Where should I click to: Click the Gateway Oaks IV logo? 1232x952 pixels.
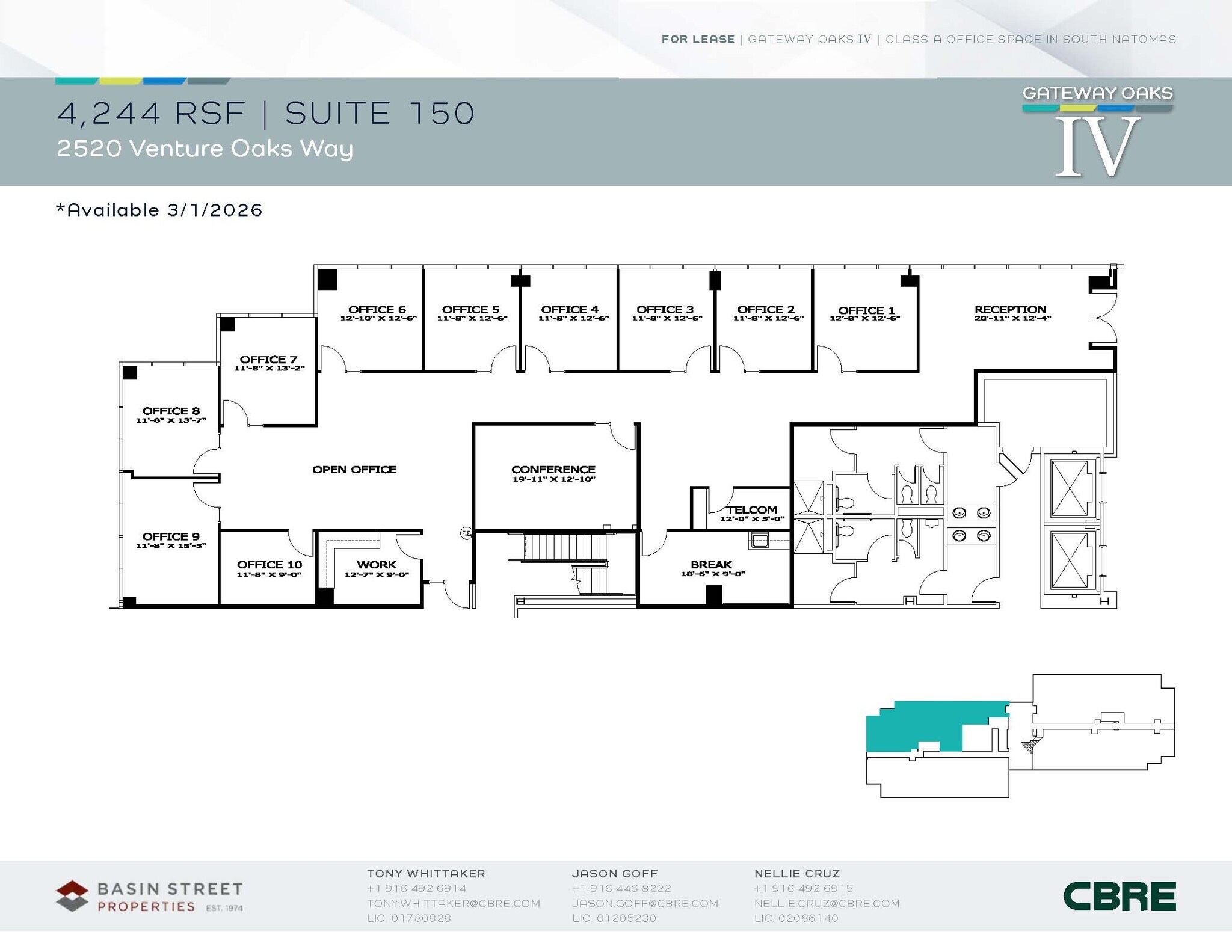pyautogui.click(x=1097, y=131)
